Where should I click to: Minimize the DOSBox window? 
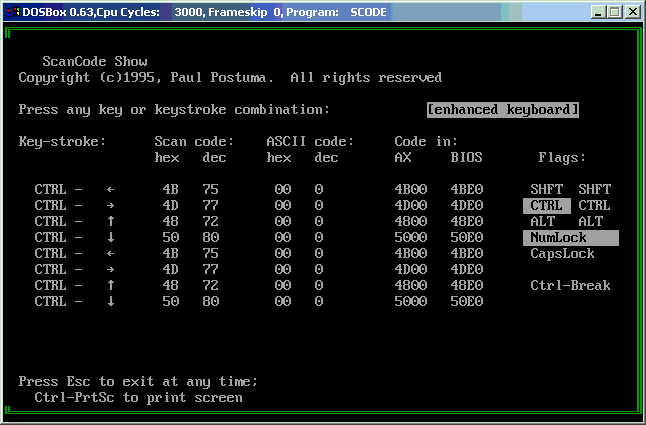point(598,12)
